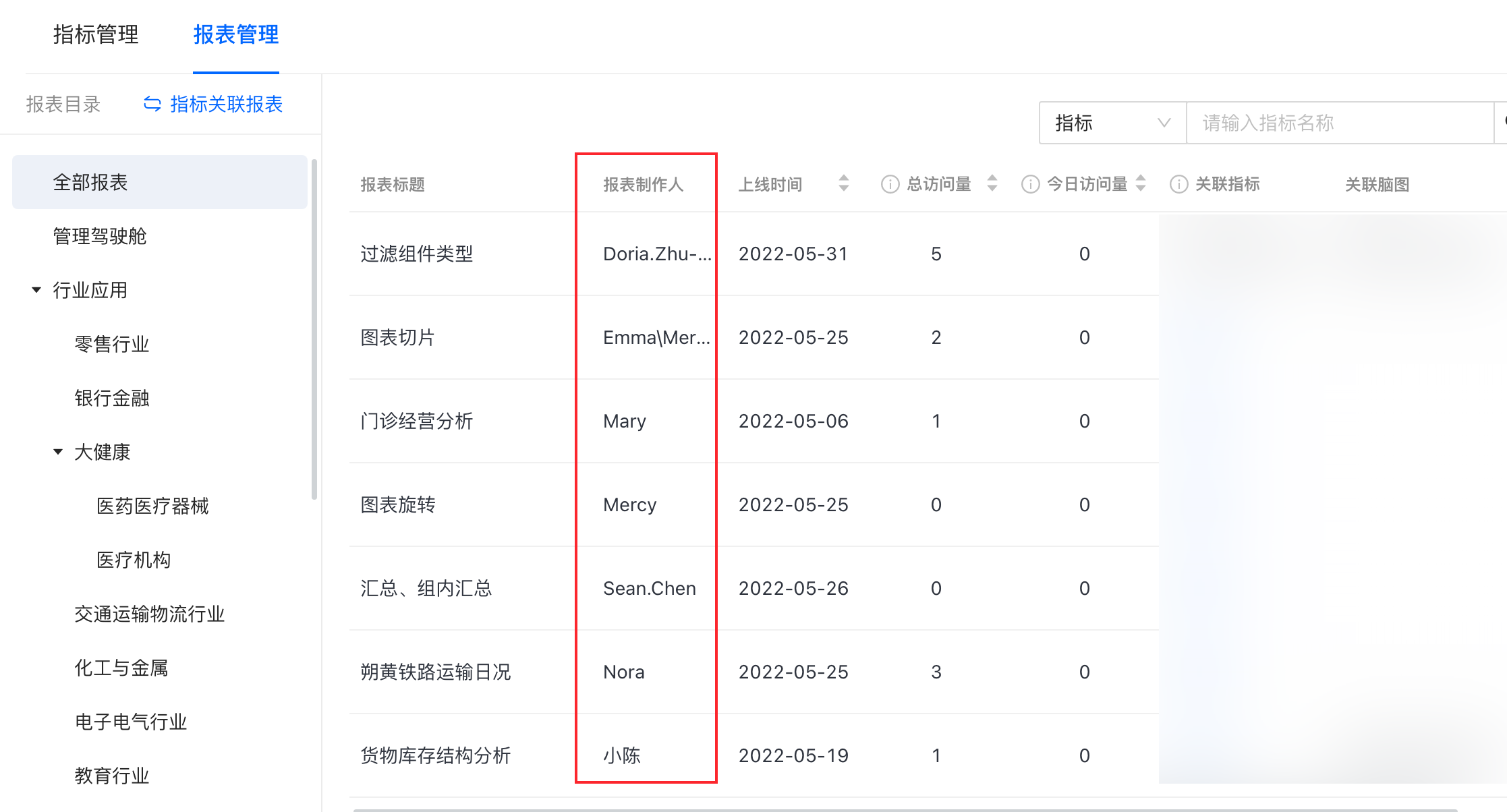Sort table by 今日访问量 column arrows
This screenshot has height=812, width=1507.
coord(1140,183)
